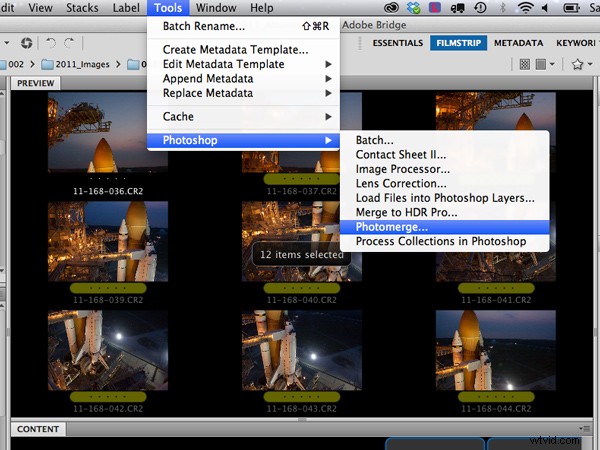
Task: Select the Preview panel tab
Action: [x=36, y=83]
